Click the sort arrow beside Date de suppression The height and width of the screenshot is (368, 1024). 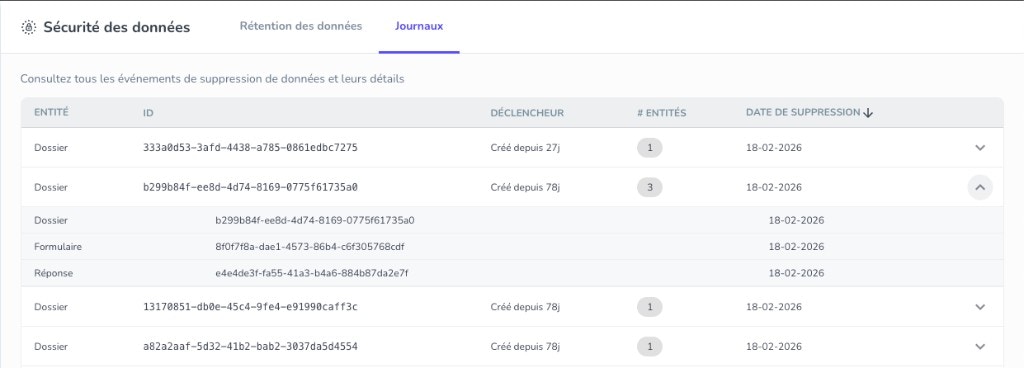click(x=868, y=113)
